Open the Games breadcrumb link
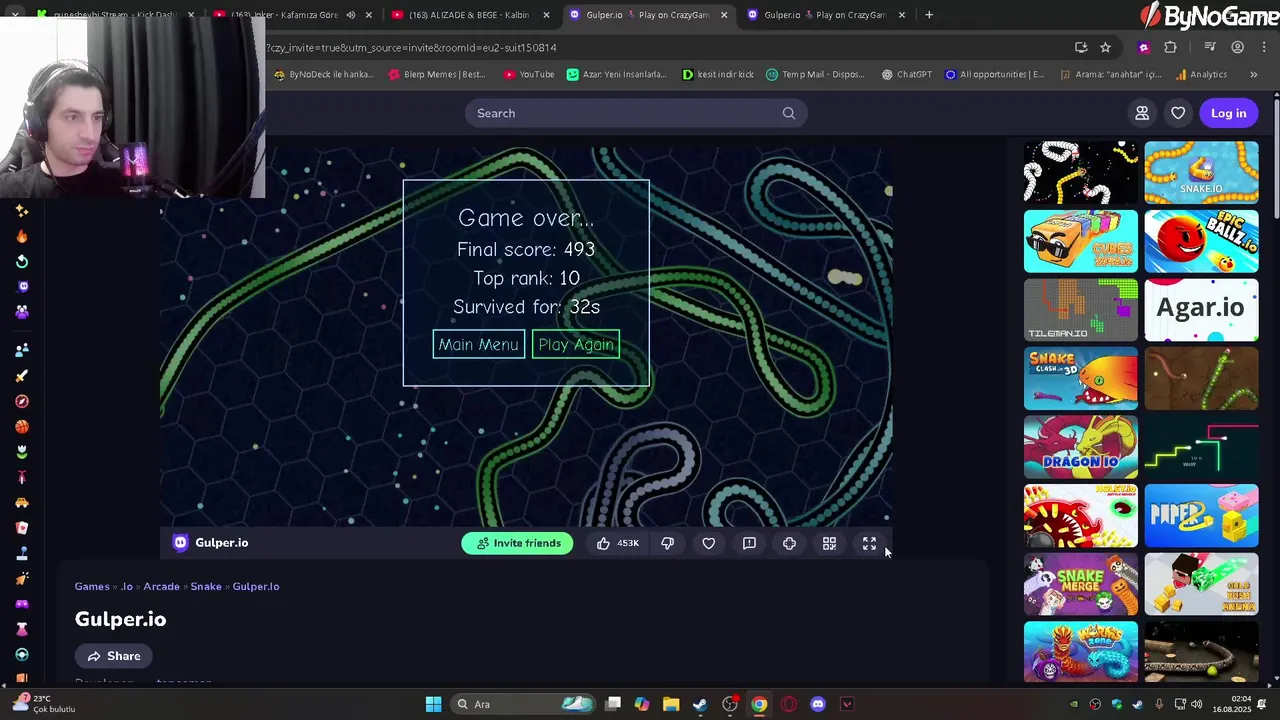1280x720 pixels. pyautogui.click(x=92, y=586)
